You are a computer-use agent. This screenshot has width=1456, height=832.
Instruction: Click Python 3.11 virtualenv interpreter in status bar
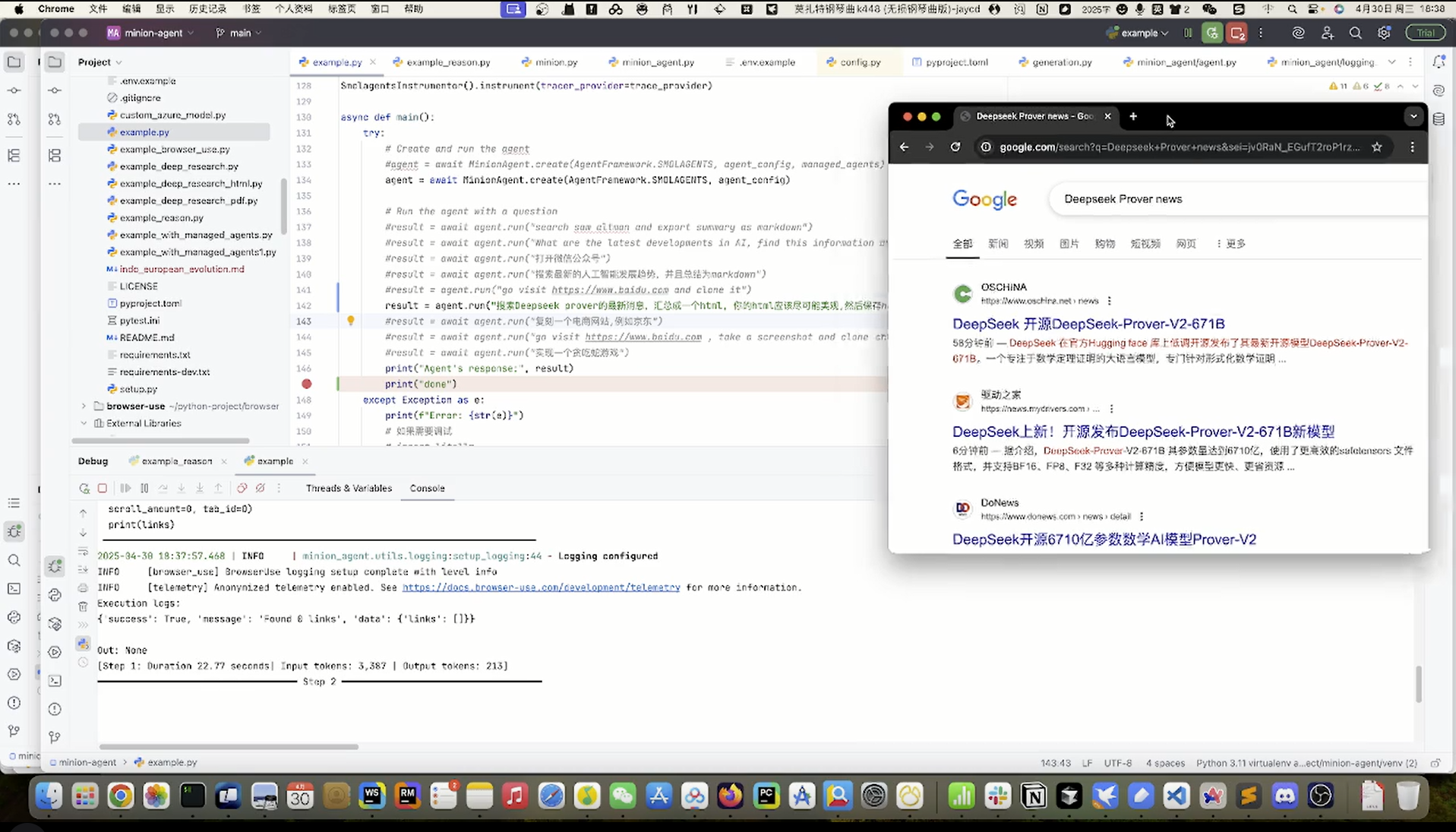(1306, 763)
